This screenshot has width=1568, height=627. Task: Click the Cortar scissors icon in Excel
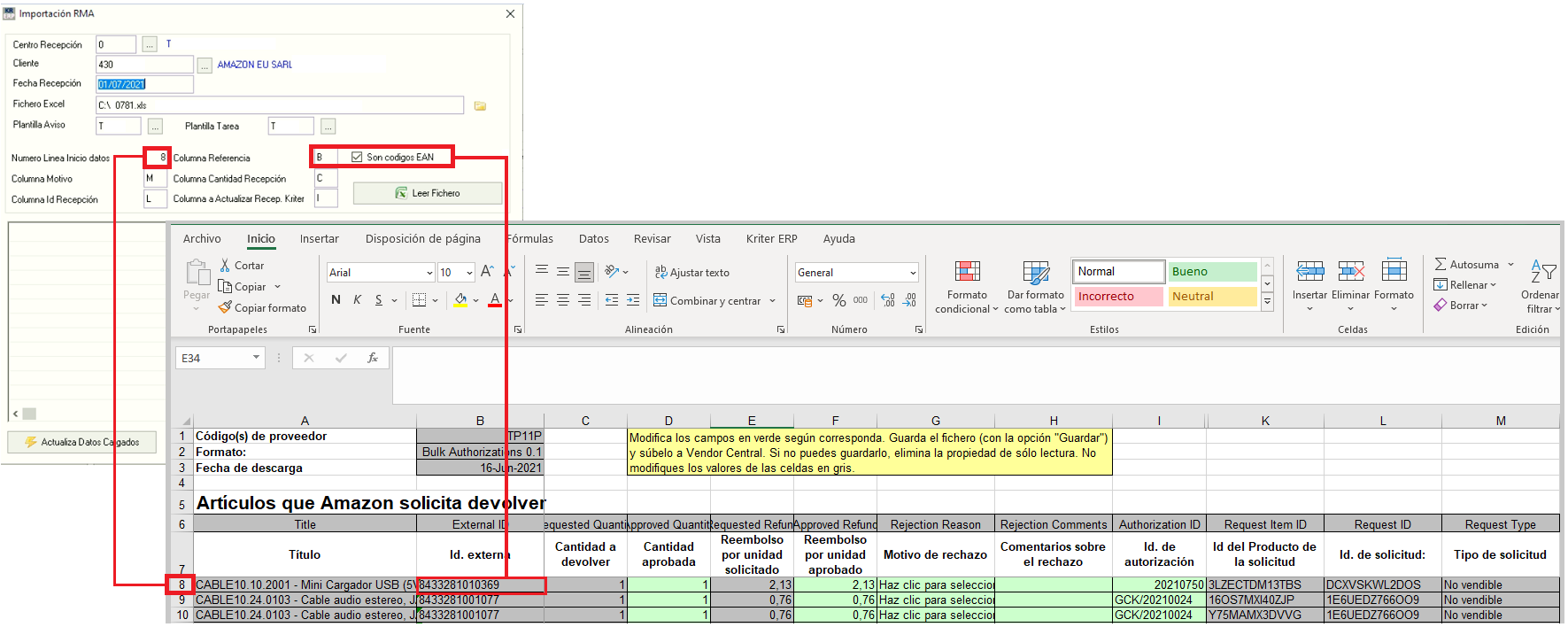click(225, 265)
